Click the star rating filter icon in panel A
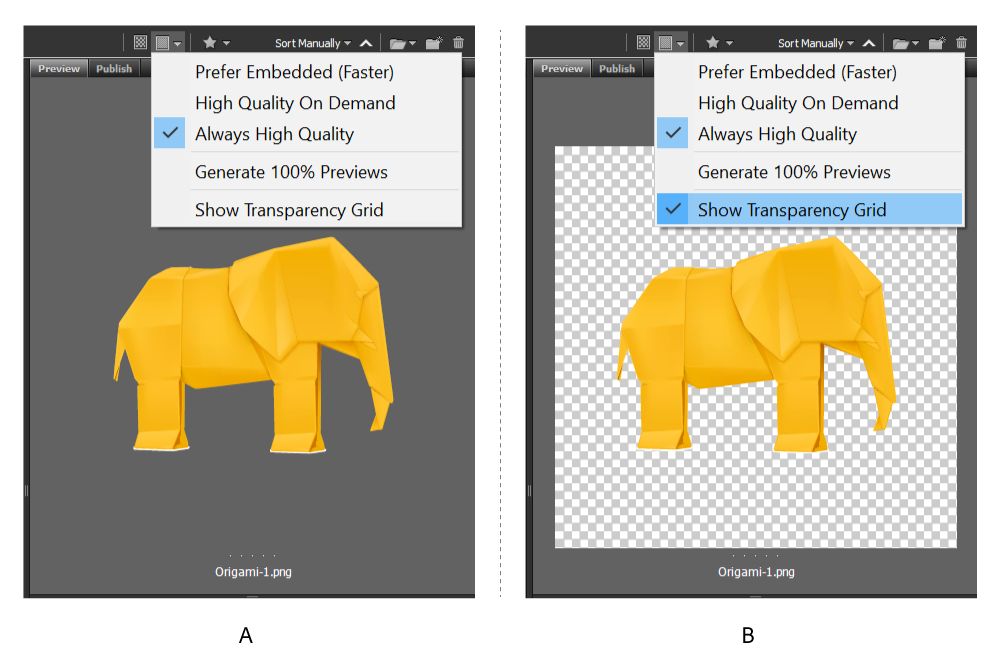 pyautogui.click(x=209, y=42)
